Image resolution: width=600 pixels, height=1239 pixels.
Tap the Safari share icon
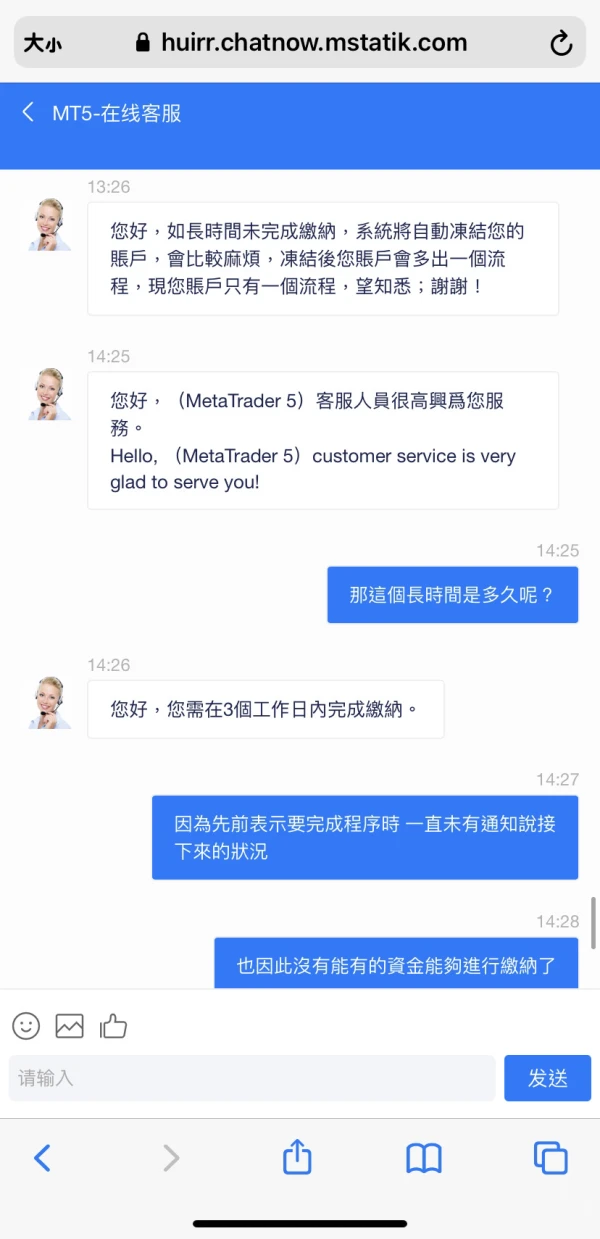tap(297, 1157)
